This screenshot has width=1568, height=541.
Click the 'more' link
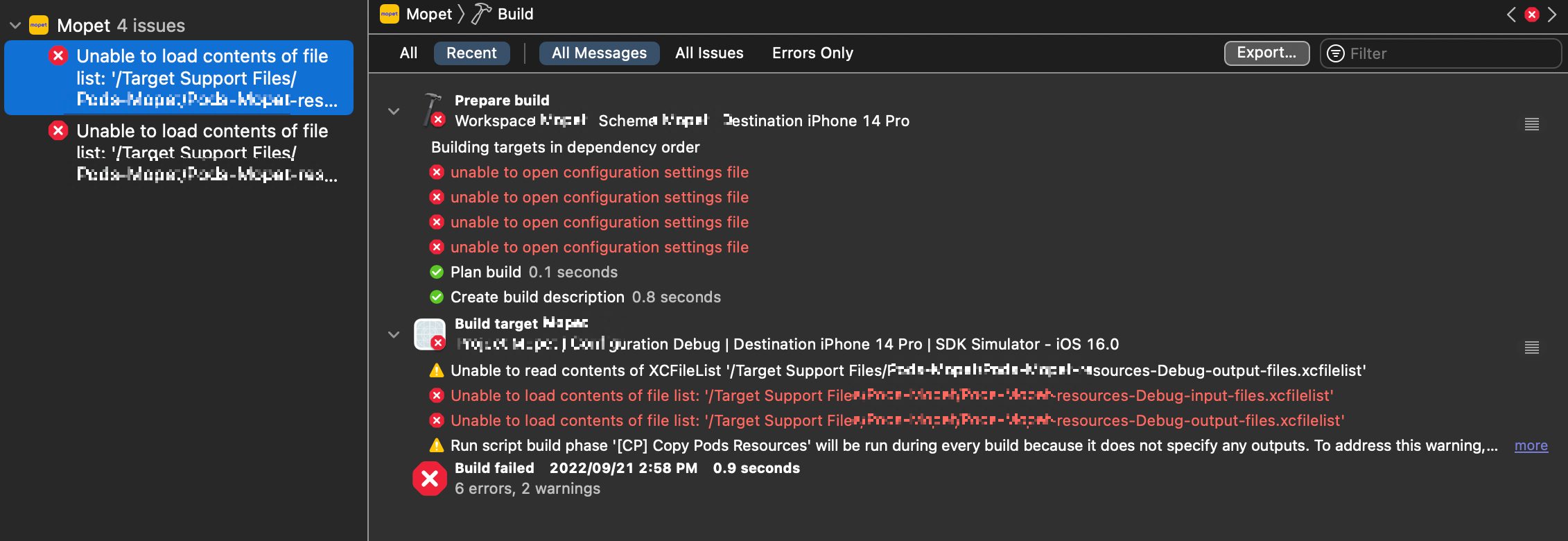tap(1531, 445)
